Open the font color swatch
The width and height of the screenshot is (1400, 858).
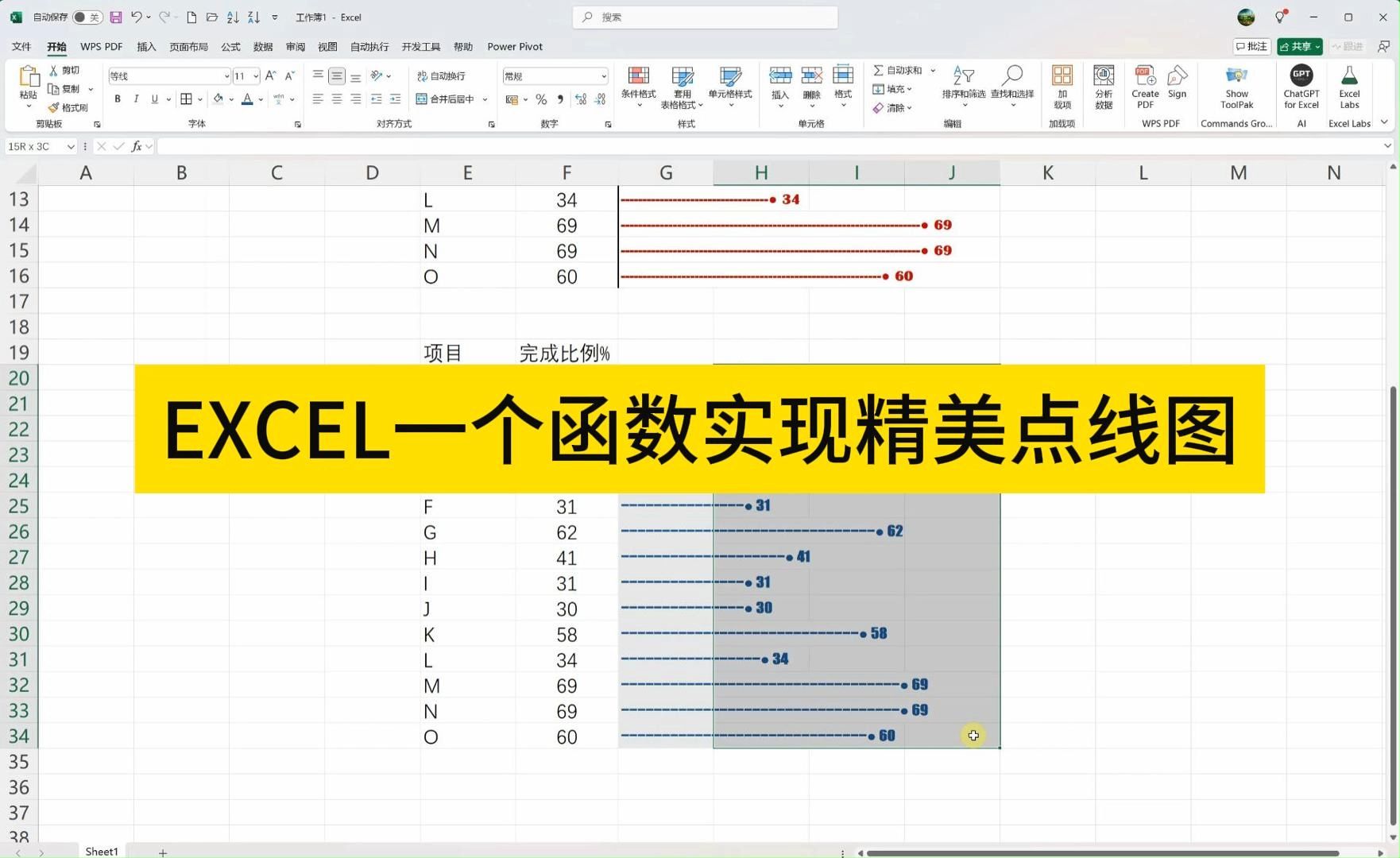(247, 99)
